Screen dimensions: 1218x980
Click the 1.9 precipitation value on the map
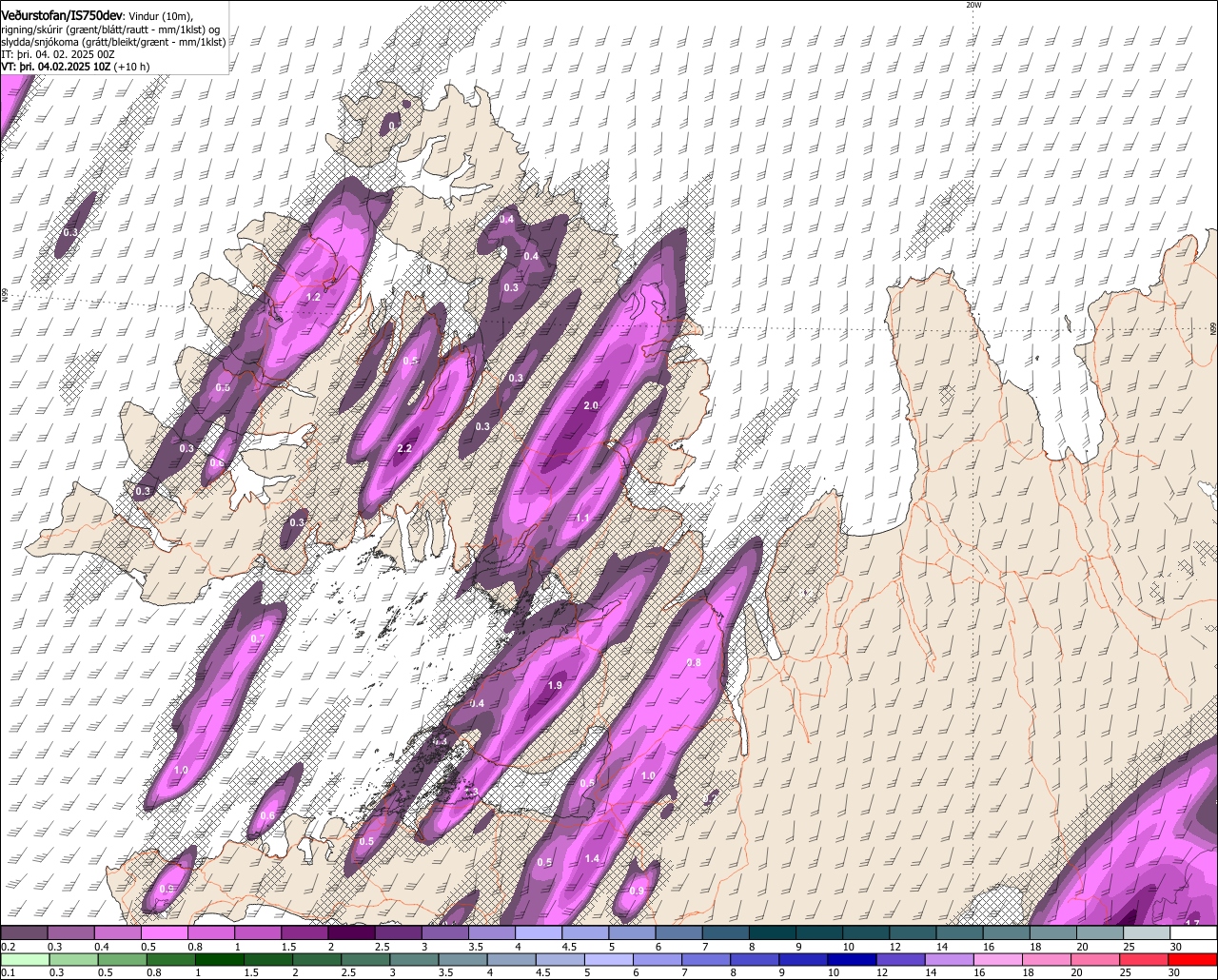556,685
